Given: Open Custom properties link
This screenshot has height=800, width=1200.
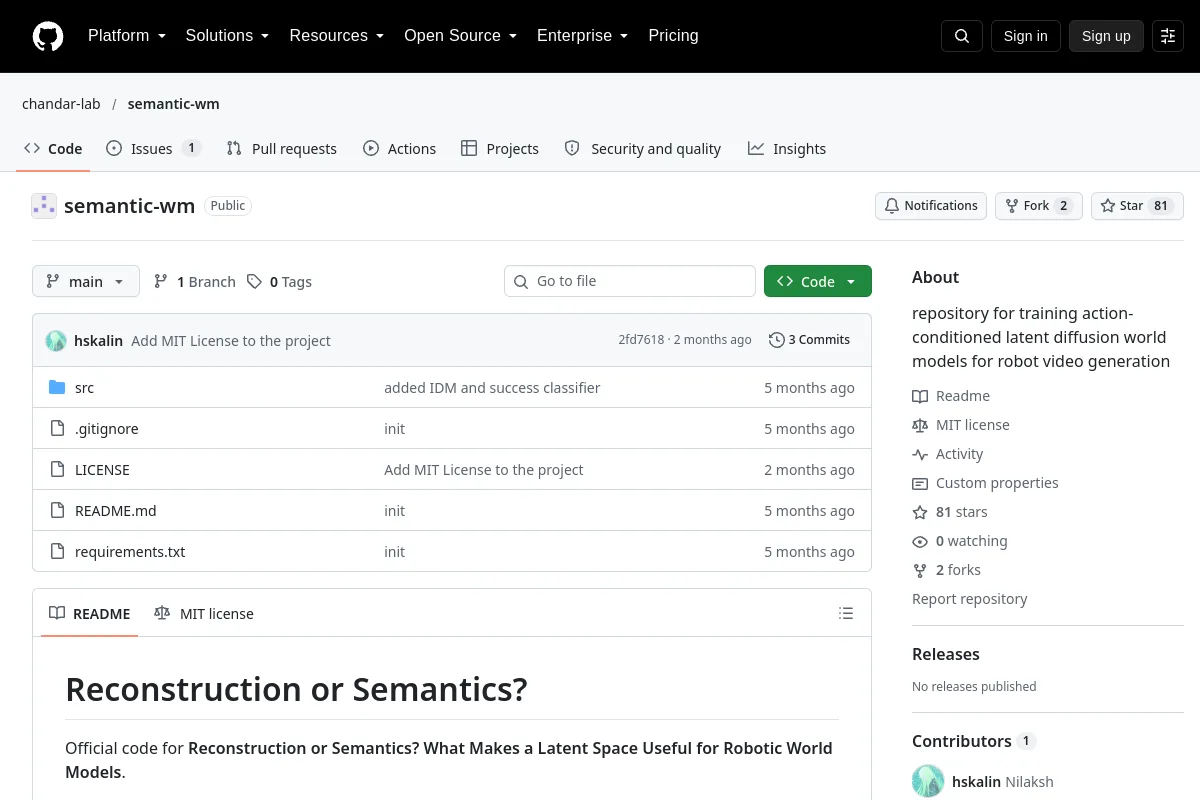Looking at the screenshot, I should tap(985, 483).
